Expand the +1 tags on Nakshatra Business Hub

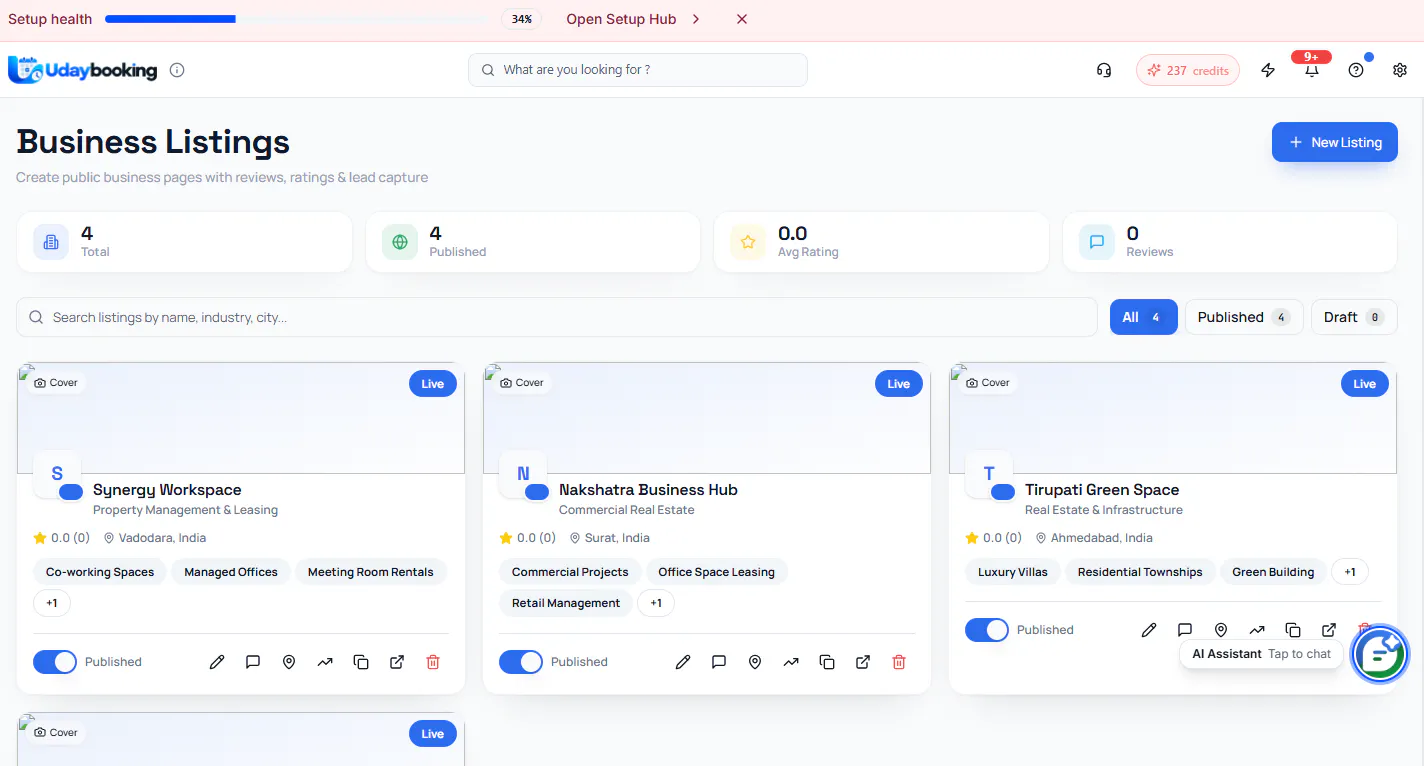pyautogui.click(x=656, y=603)
